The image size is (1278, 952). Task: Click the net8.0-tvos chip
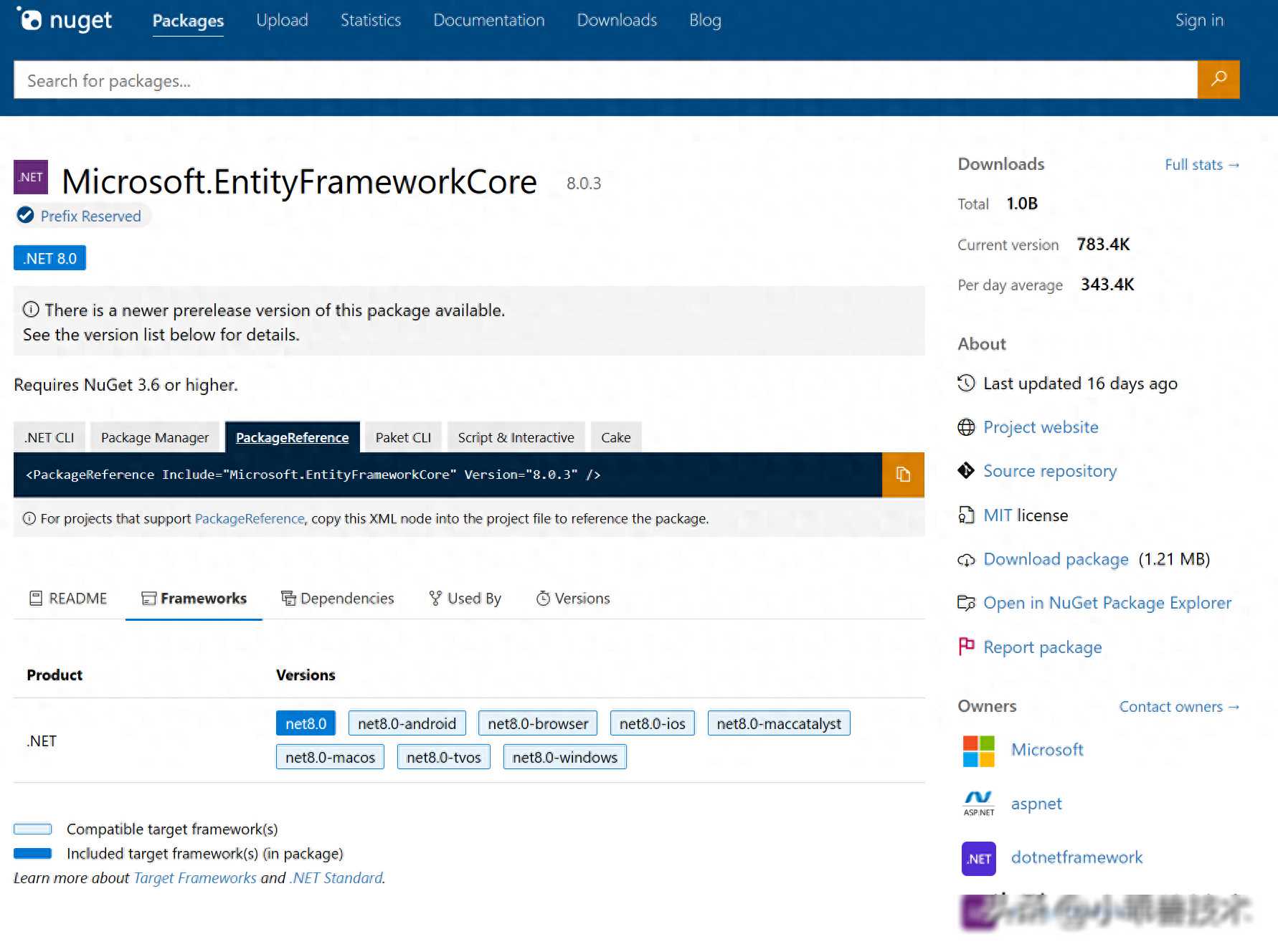click(x=444, y=757)
